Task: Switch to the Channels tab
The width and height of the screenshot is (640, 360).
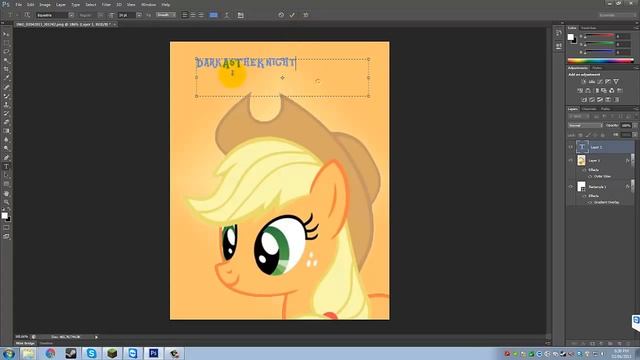Action: click(589, 109)
